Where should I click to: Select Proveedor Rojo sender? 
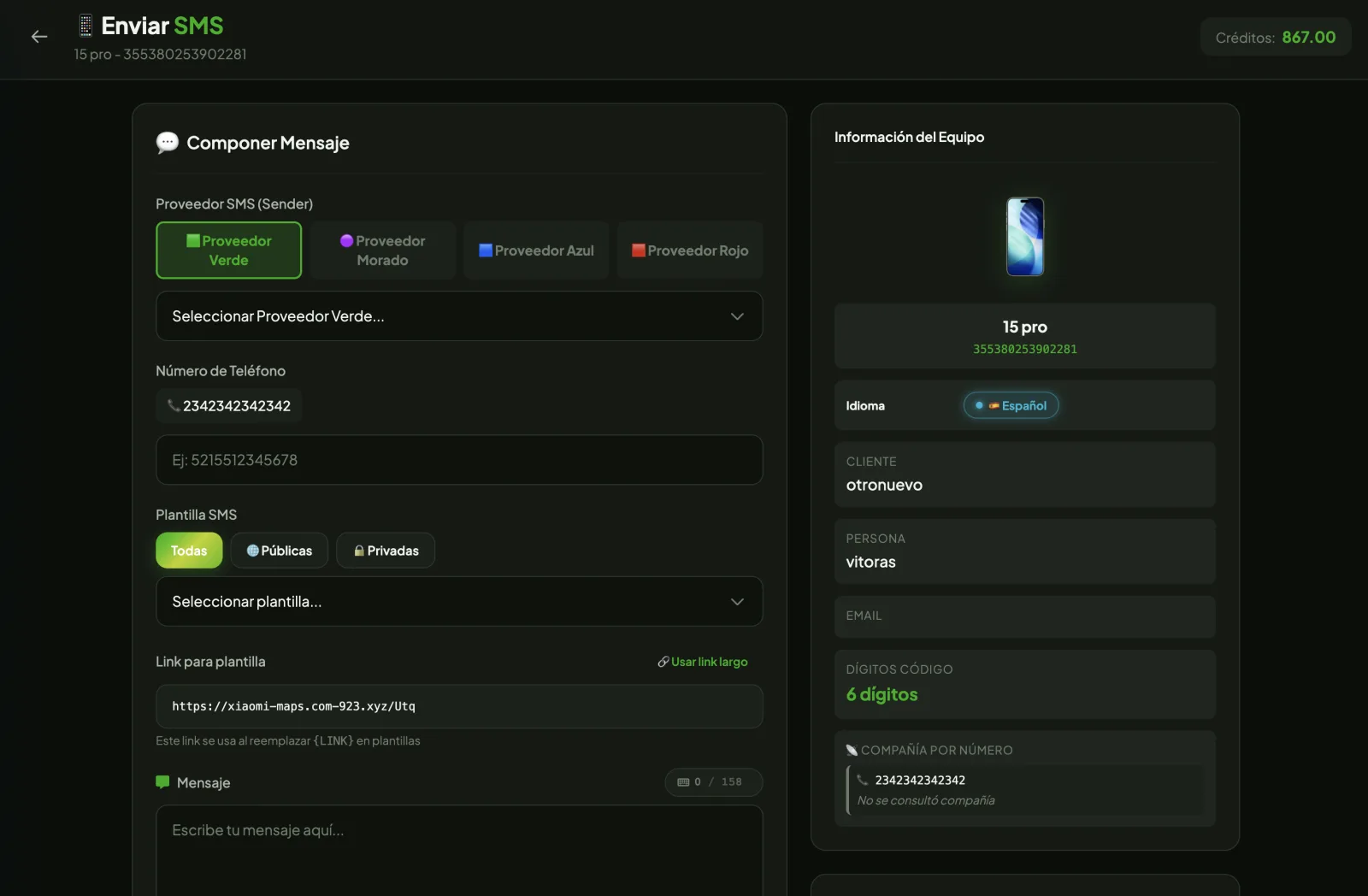coord(690,251)
